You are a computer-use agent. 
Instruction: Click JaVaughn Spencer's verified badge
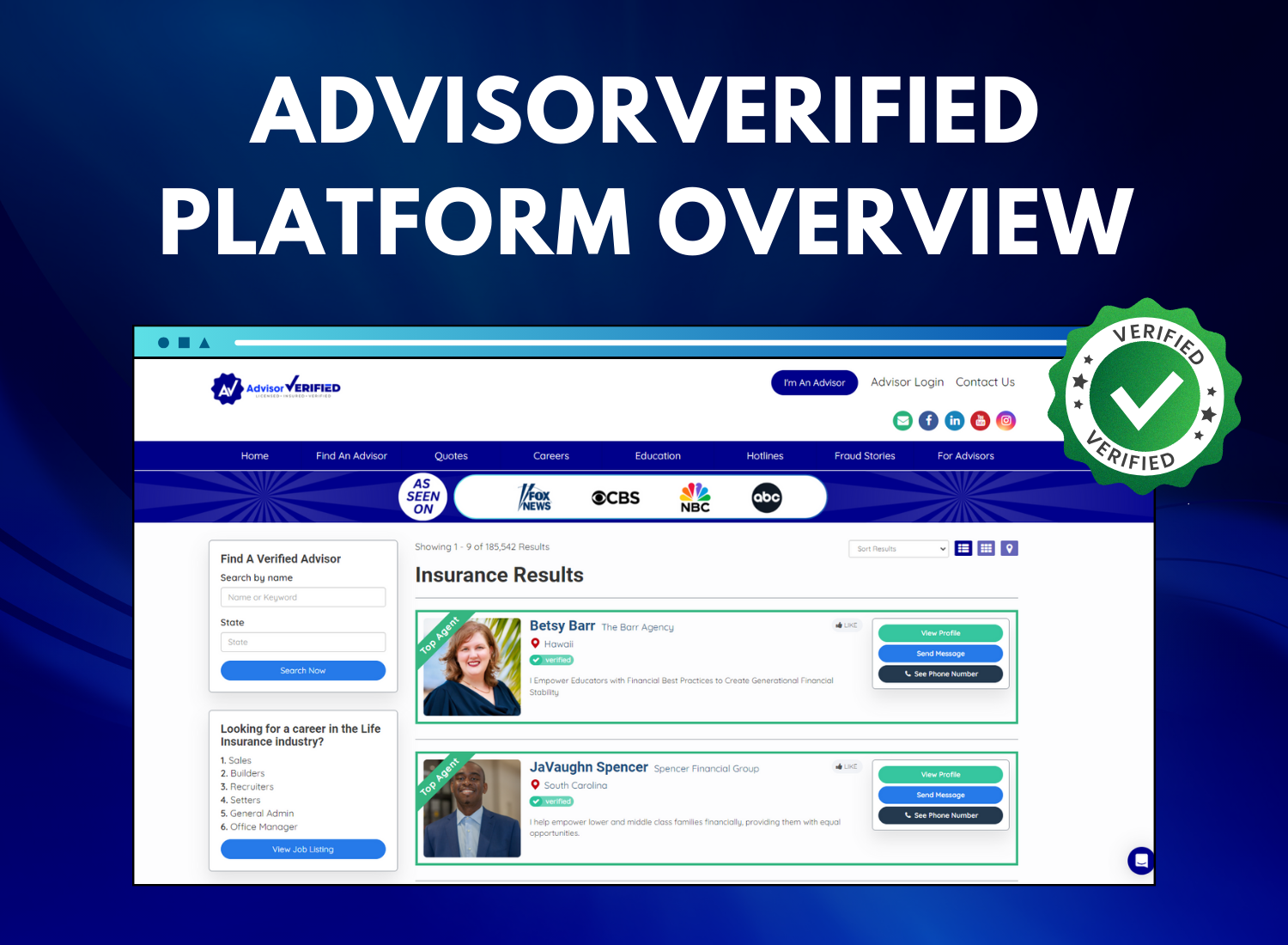tap(551, 802)
